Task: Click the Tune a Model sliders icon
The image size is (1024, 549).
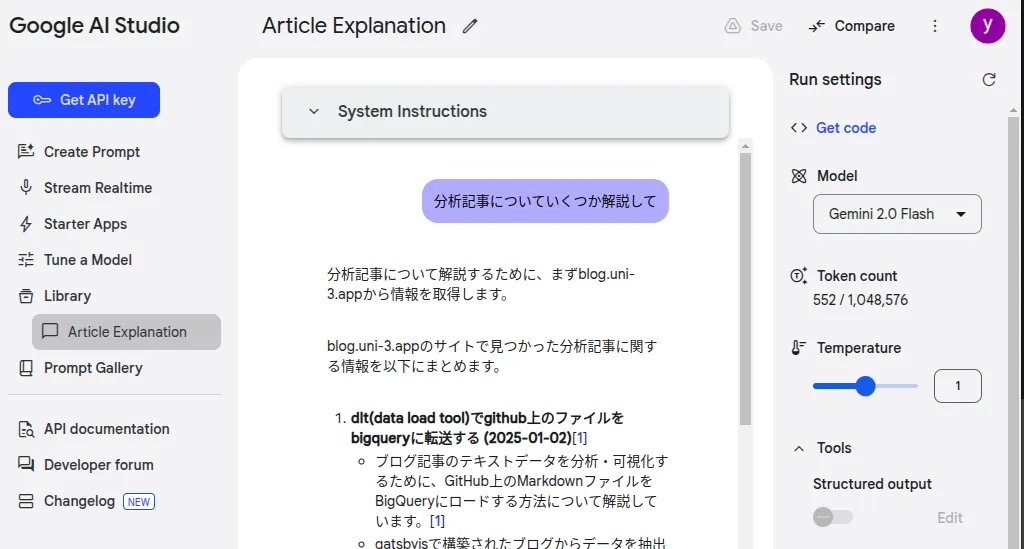Action: [x=25, y=260]
